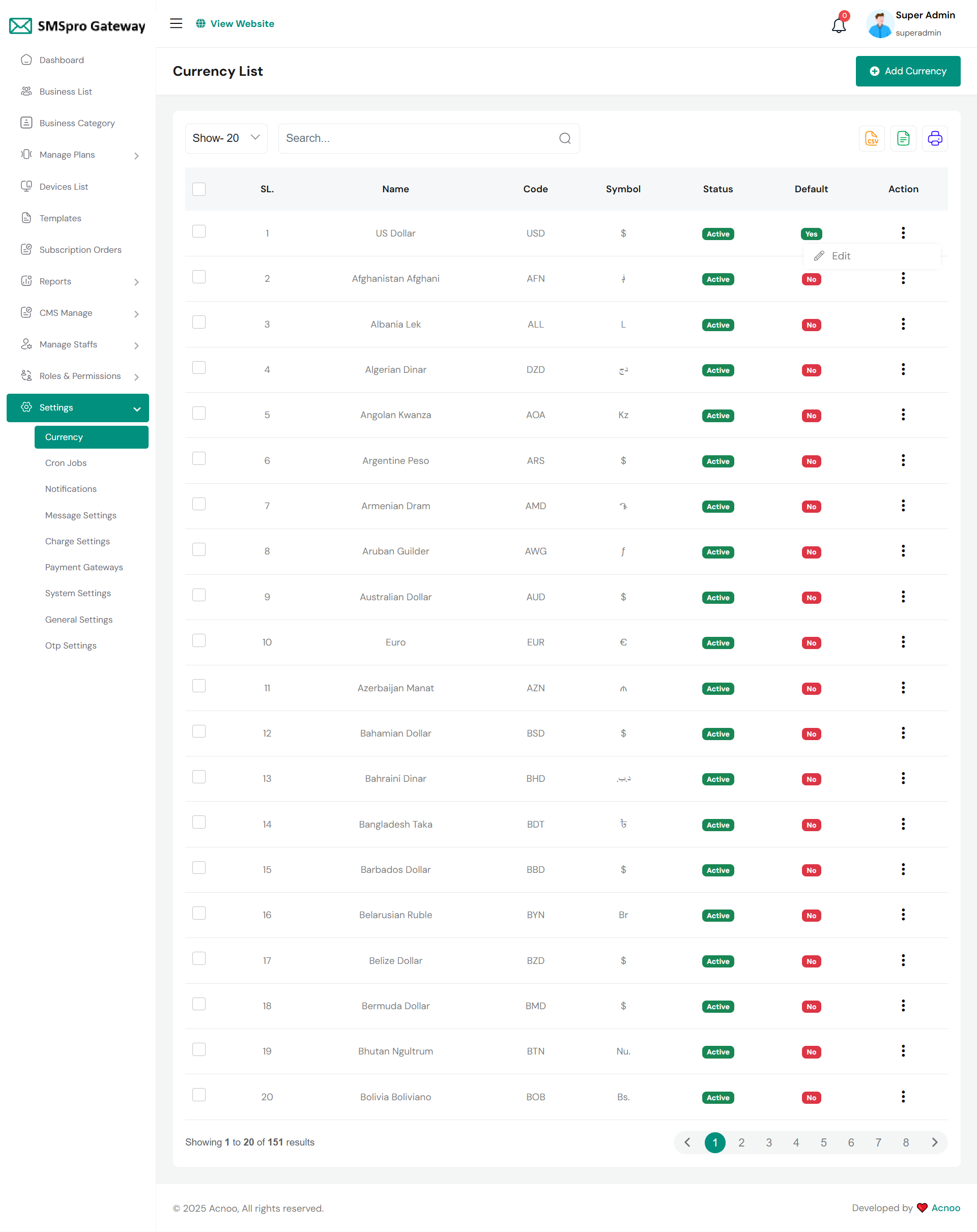Open the notifications bell

coord(838,25)
